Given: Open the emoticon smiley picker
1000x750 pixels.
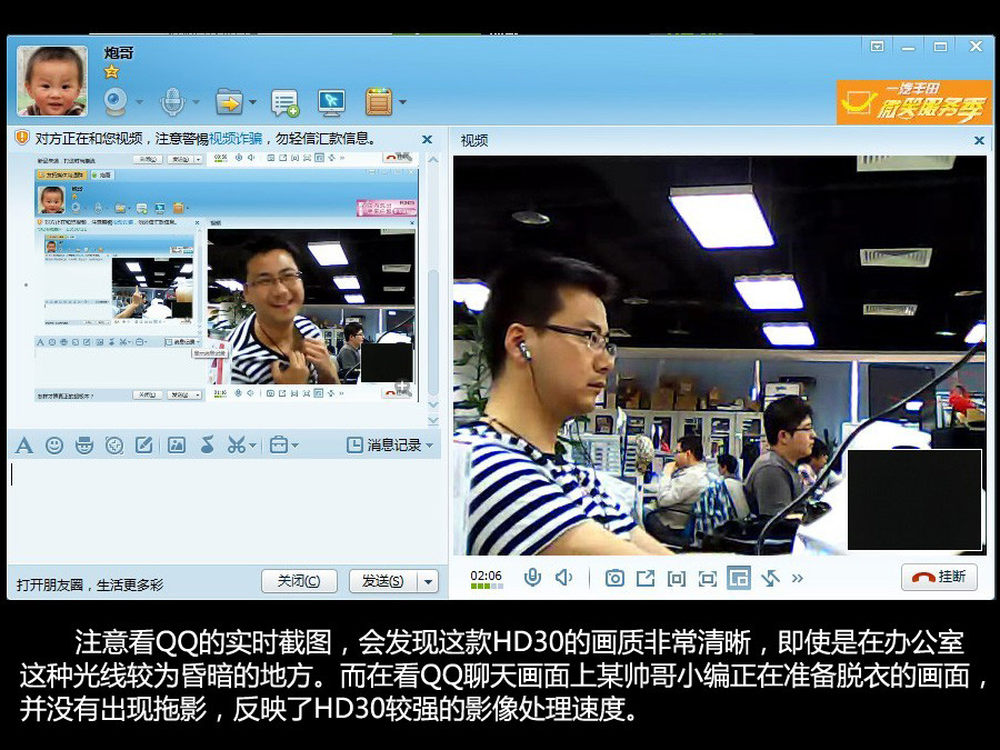Looking at the screenshot, I should pos(55,445).
